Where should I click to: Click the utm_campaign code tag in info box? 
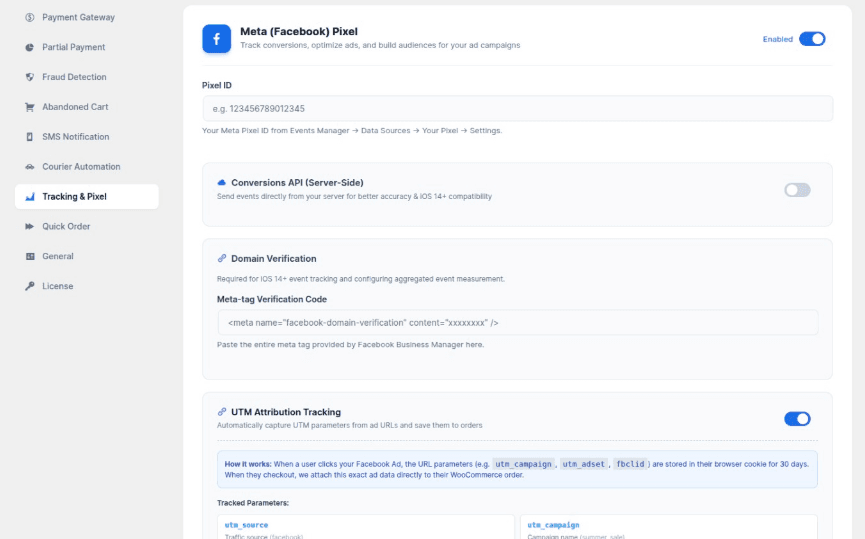pyautogui.click(x=523, y=464)
